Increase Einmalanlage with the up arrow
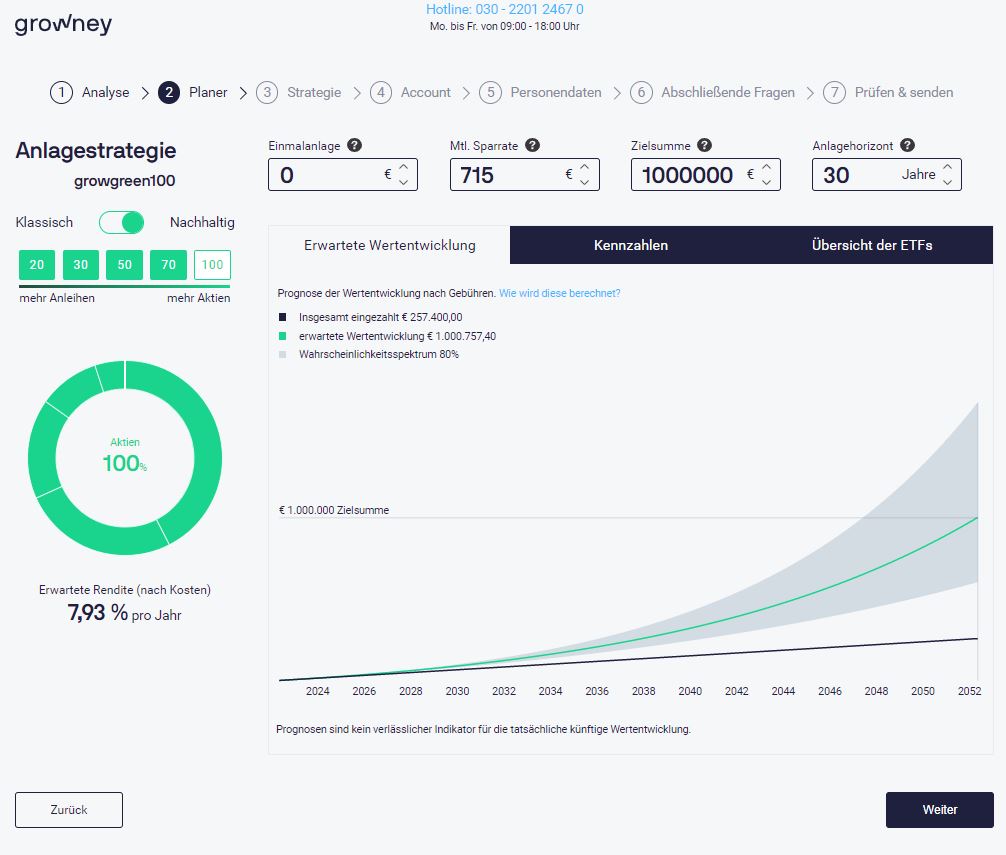The width and height of the screenshot is (1006, 855). pyautogui.click(x=403, y=168)
